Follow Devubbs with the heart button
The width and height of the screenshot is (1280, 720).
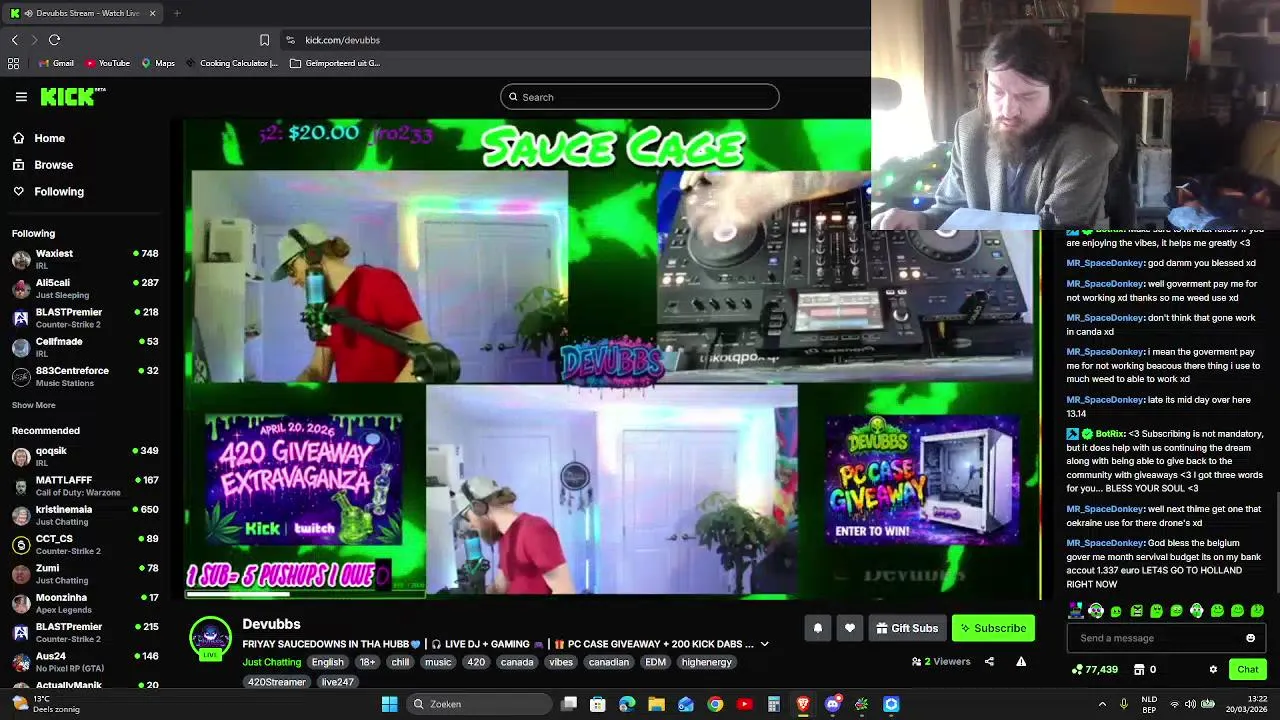(x=849, y=628)
